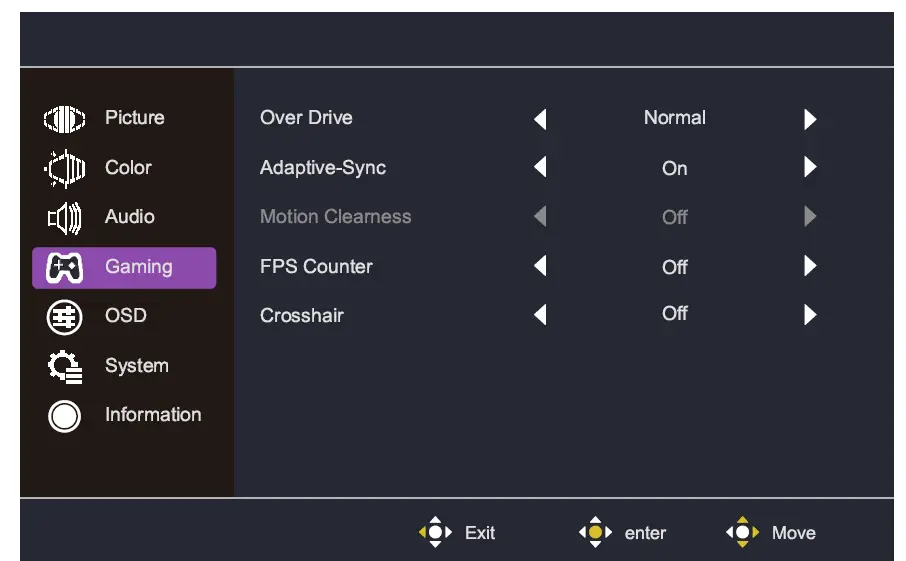Click right arrow for Adaptive-Sync
The width and height of the screenshot is (906, 561).
click(x=810, y=167)
